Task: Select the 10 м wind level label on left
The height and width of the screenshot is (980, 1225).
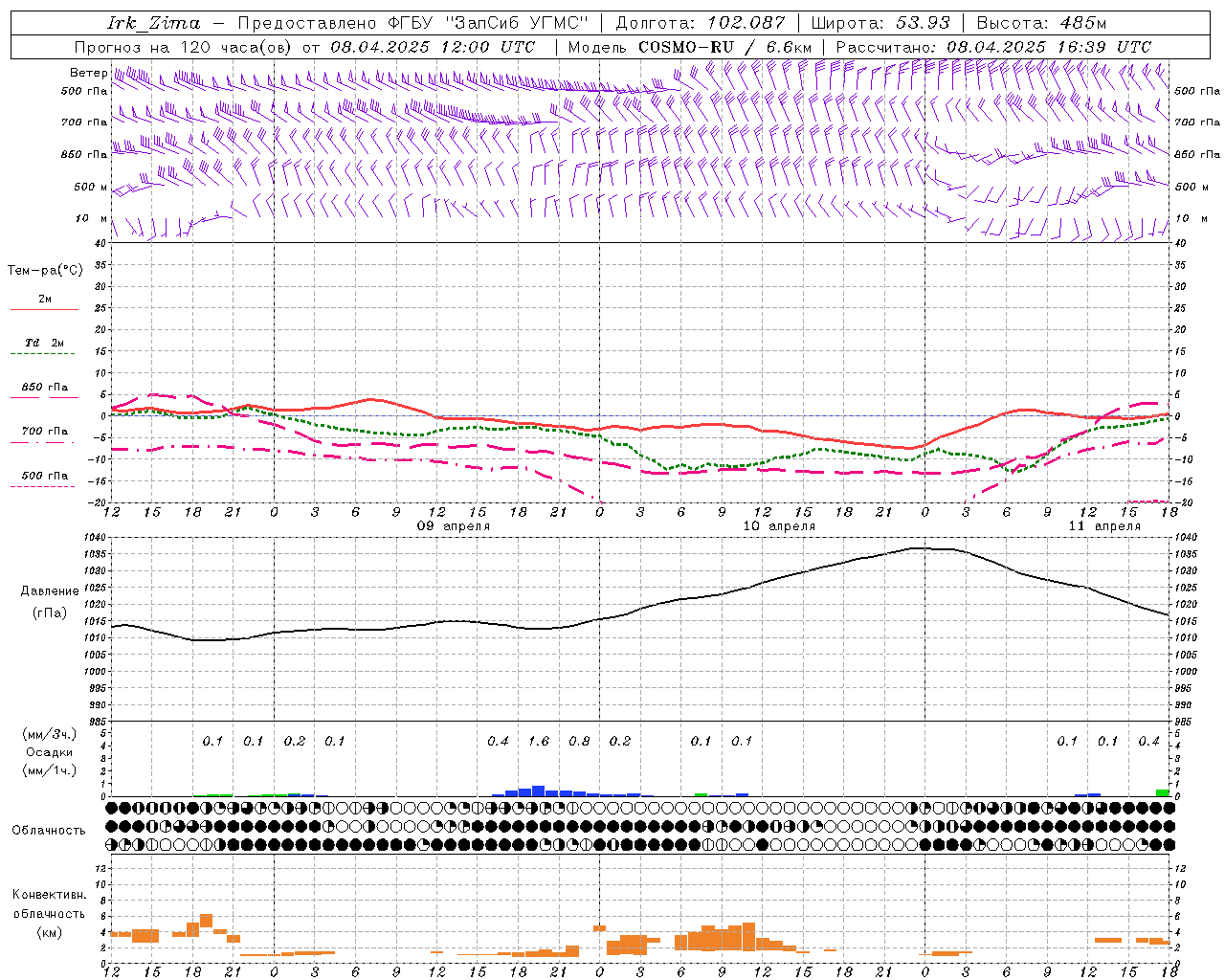Action: (92, 218)
